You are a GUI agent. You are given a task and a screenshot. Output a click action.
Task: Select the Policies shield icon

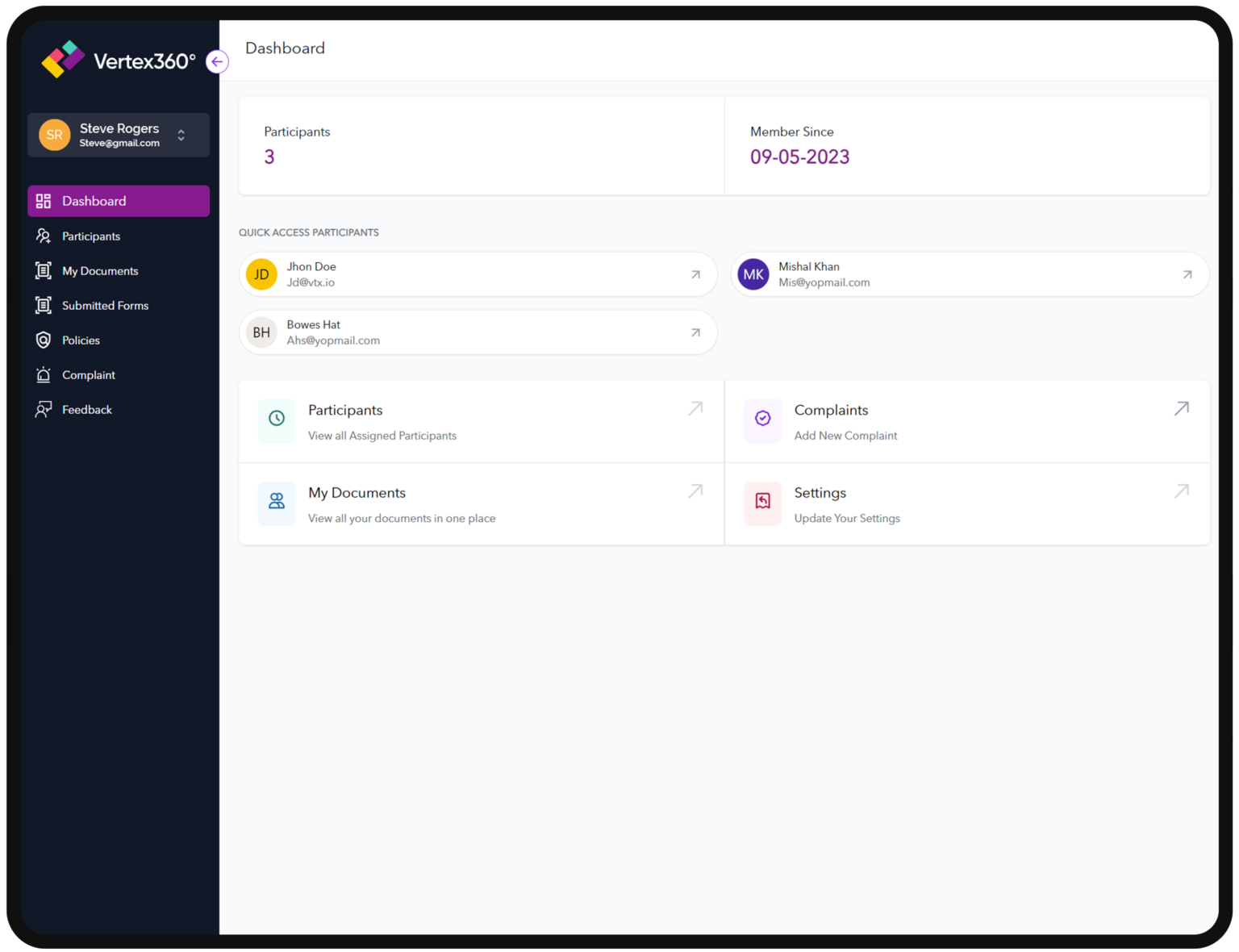click(44, 340)
